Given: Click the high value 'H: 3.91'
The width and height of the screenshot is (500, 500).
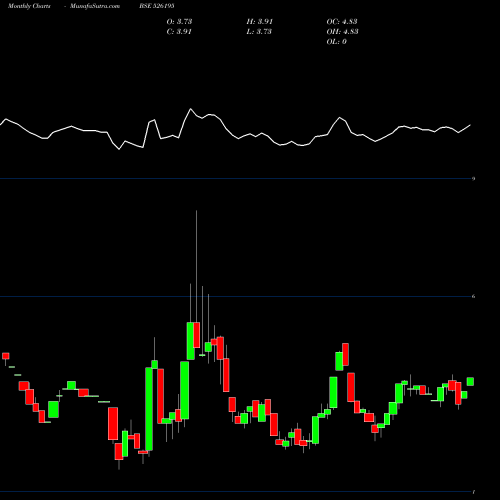Looking at the screenshot, I should (260, 21).
